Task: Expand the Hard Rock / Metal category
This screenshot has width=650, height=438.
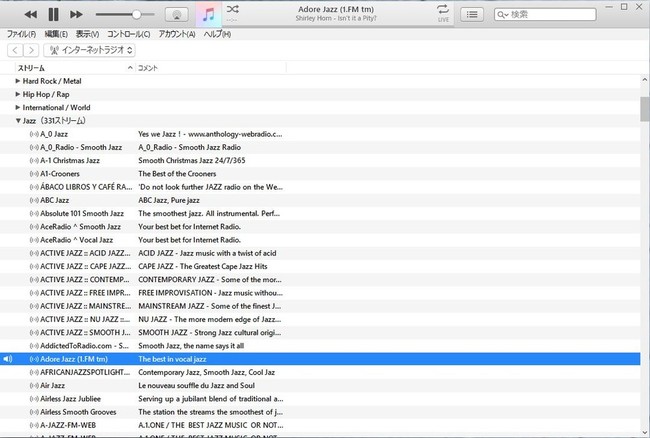Action: [x=18, y=81]
